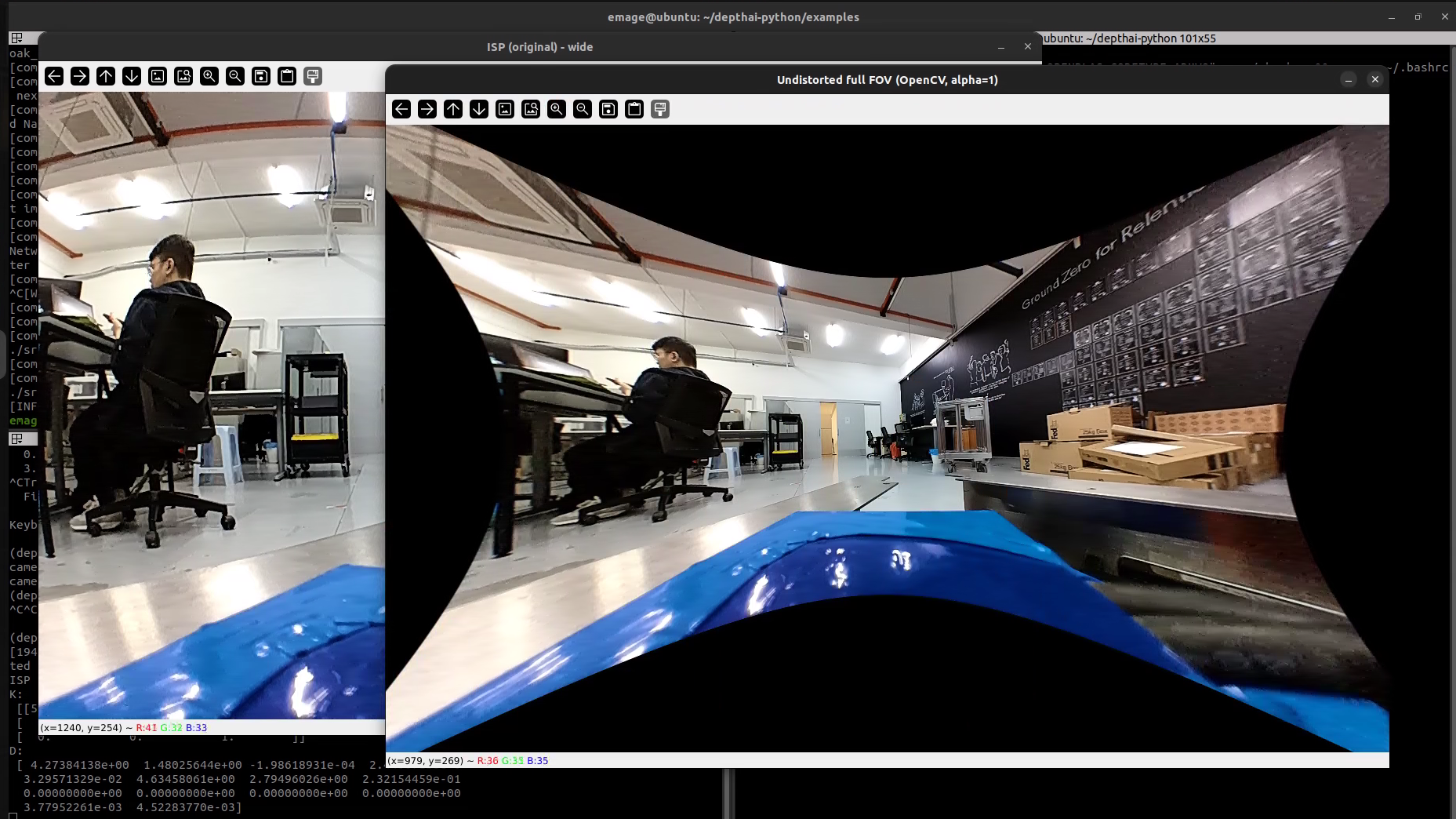Pan down in the Undistorted full FOV window
Screen dimensions: 1456x819
pos(479,109)
